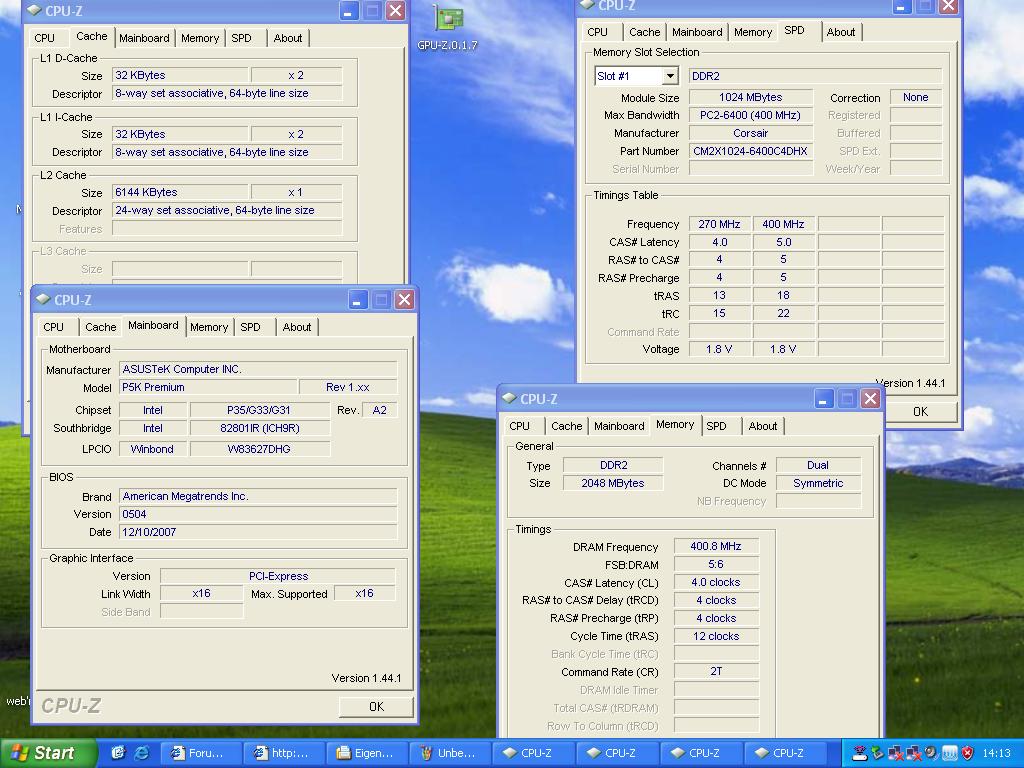Click the 'P35/G33/G31' chipset value

click(x=259, y=410)
